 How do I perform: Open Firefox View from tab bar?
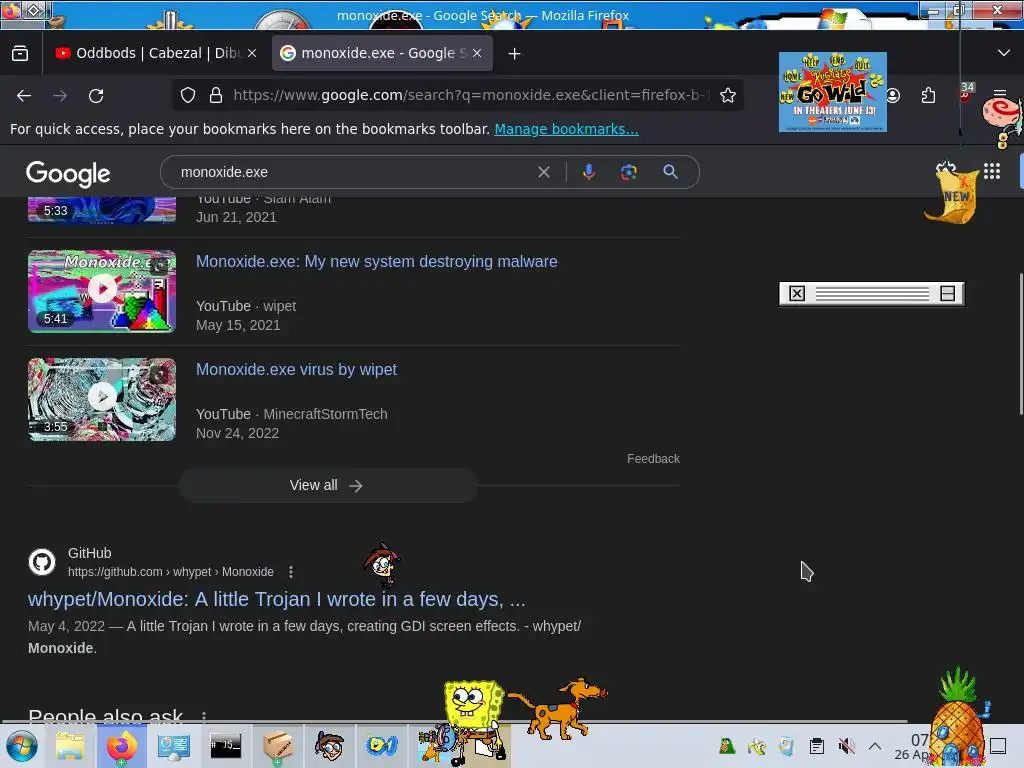coord(20,54)
